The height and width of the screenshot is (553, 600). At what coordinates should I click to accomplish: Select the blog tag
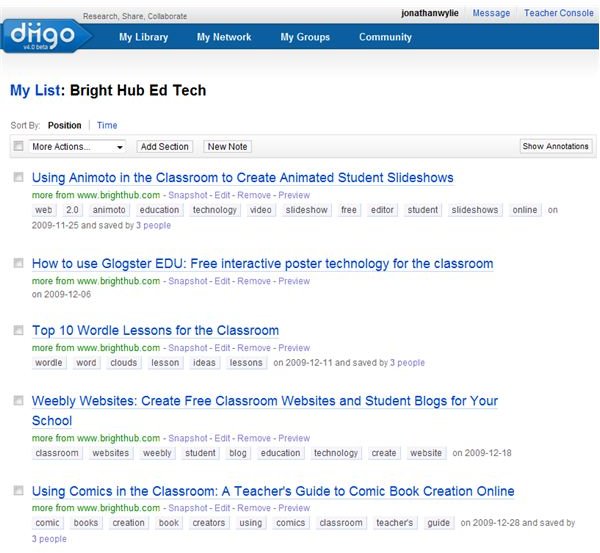238,453
